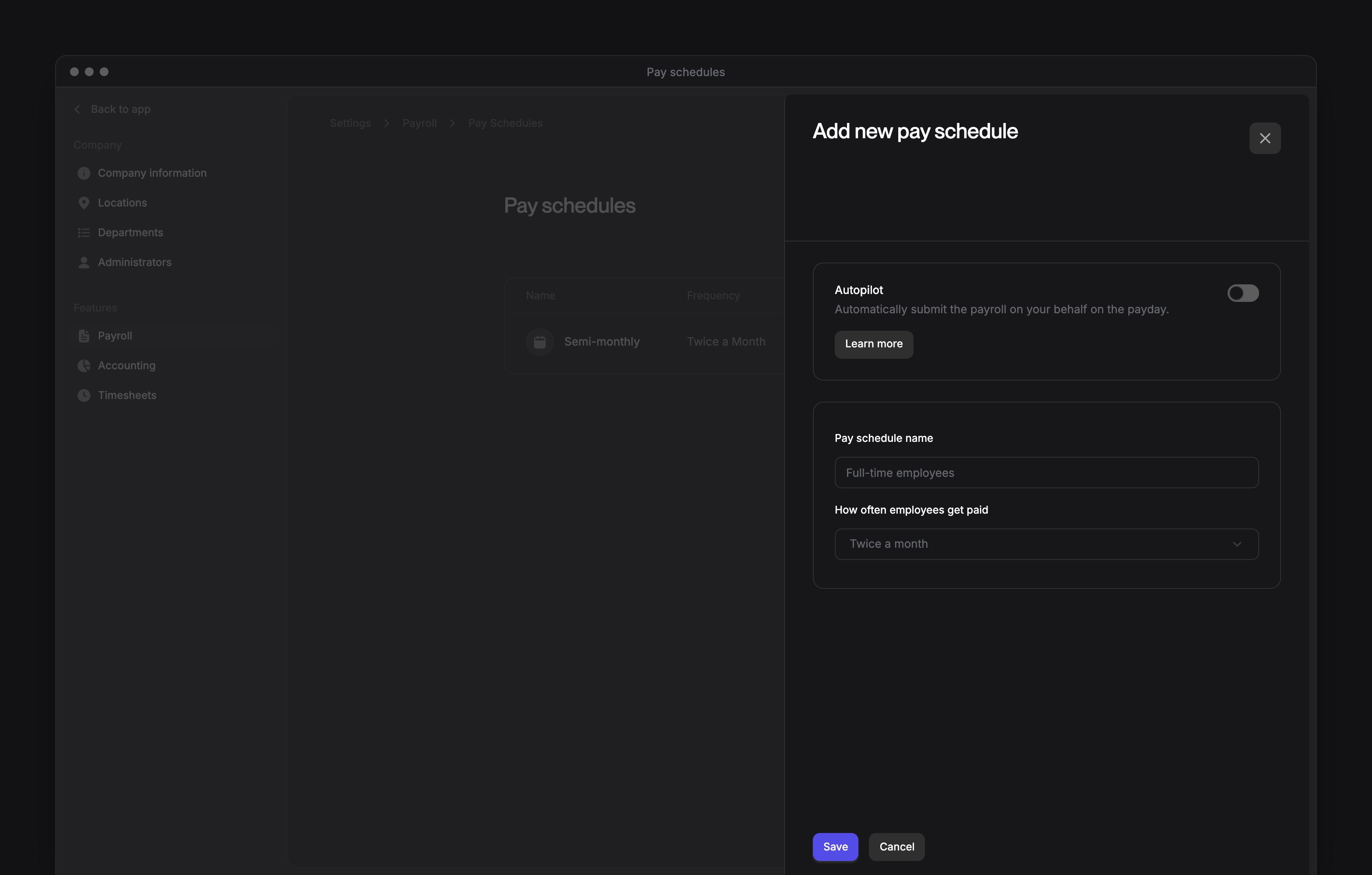Click Settings in the breadcrumb
The image size is (1372, 875).
(350, 123)
